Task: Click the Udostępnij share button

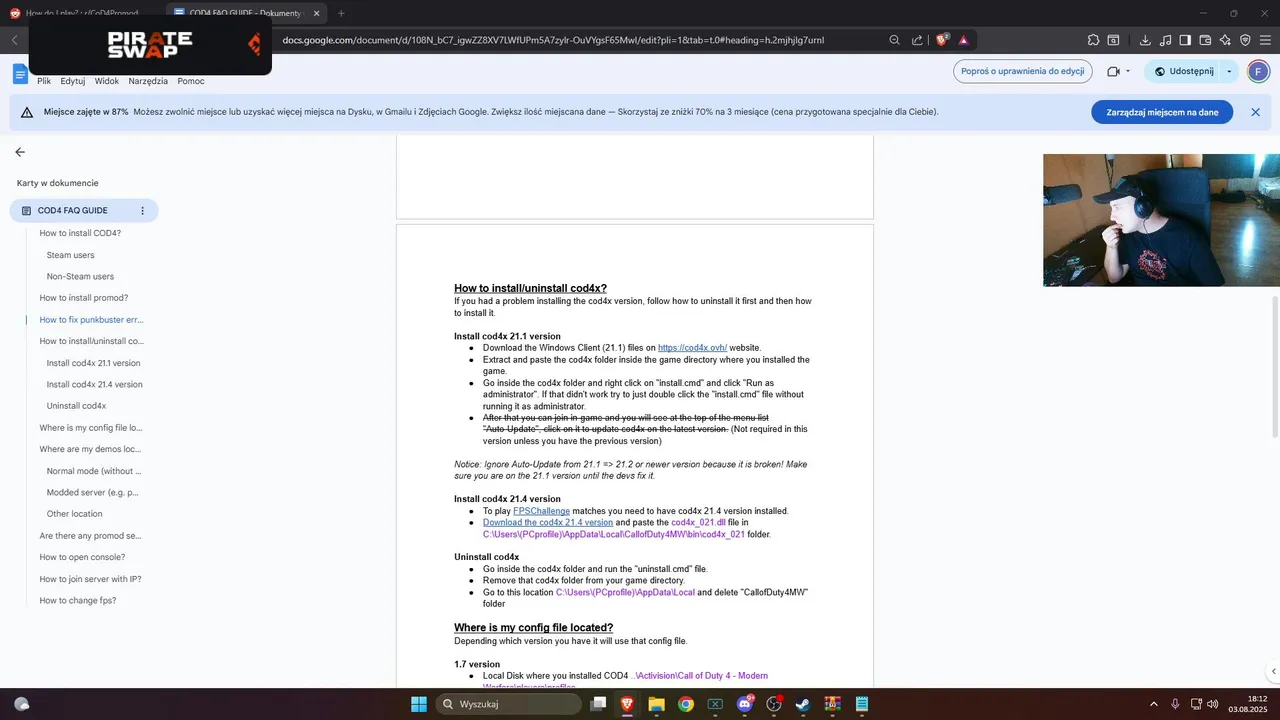Action: coord(1183,71)
